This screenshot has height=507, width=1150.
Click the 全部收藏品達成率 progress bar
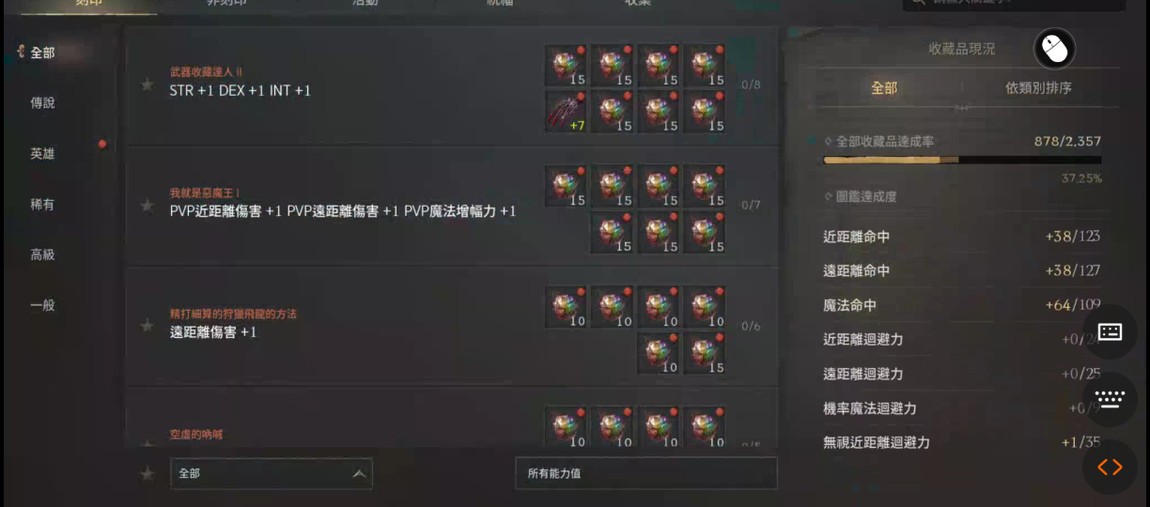click(x=962, y=159)
